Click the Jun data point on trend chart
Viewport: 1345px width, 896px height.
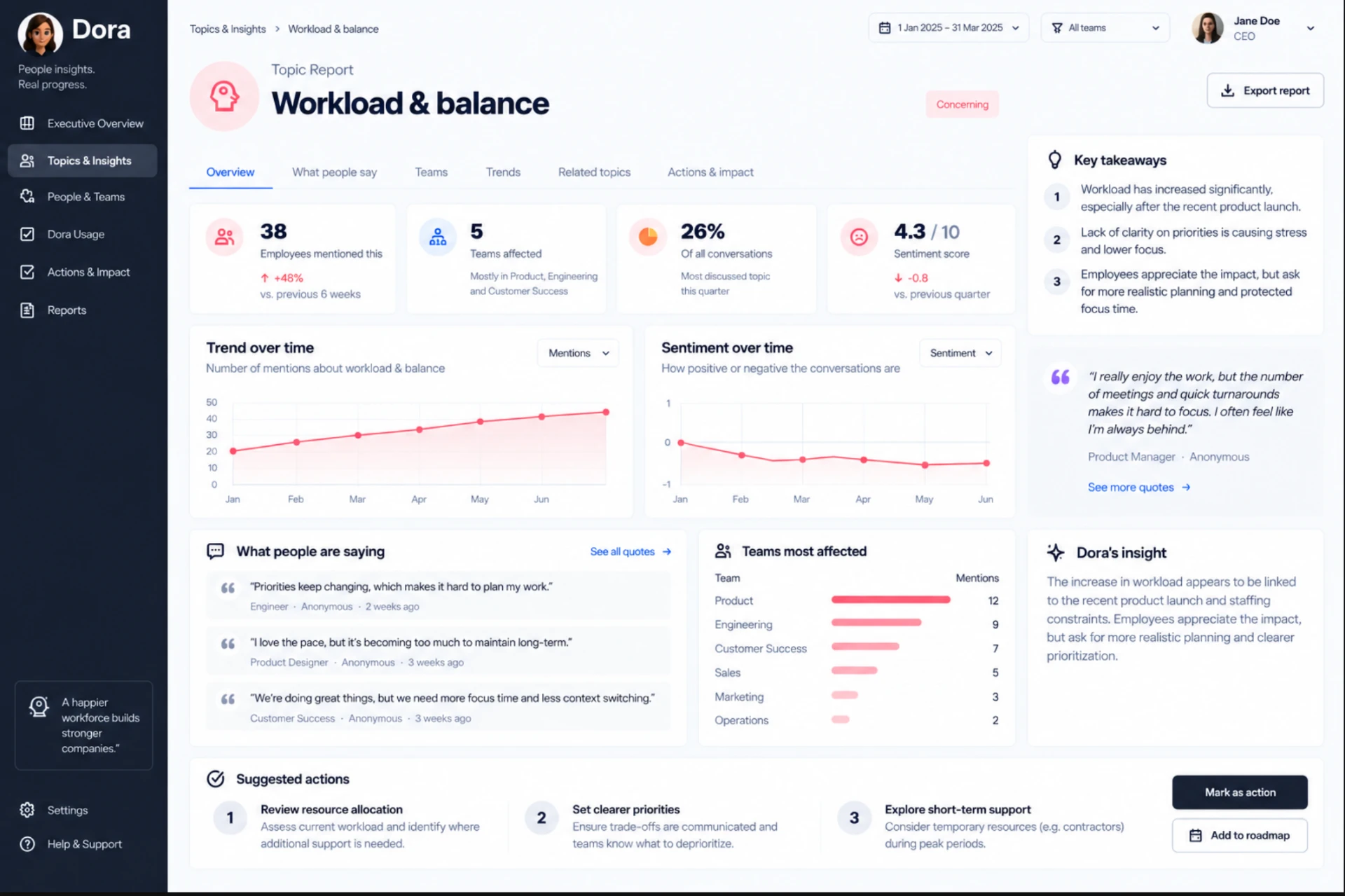(x=542, y=417)
